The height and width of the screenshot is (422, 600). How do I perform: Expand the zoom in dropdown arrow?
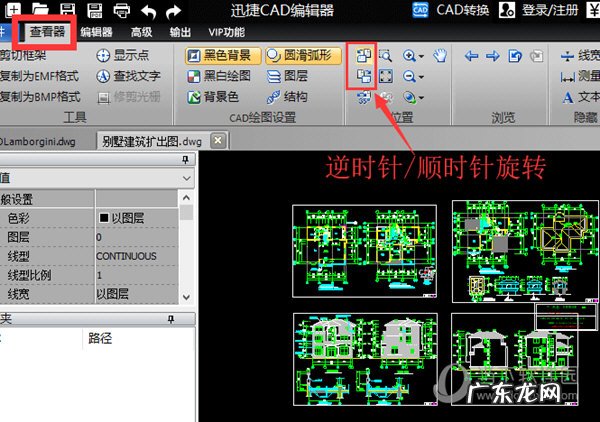tap(421, 57)
